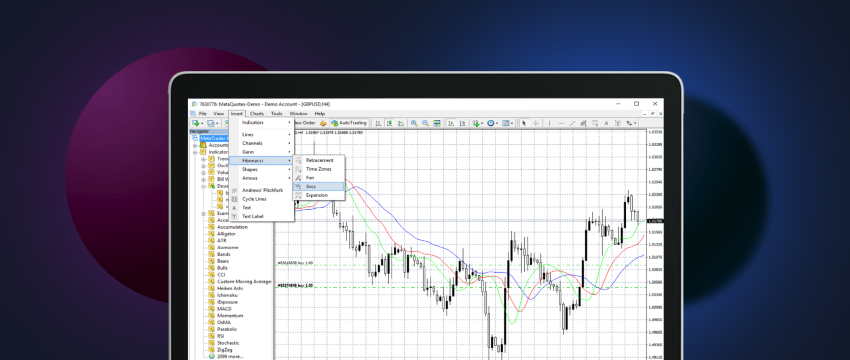850x360 pixels.
Task: Choose Andrews' Pitchfork from the menu
Action: click(262, 190)
